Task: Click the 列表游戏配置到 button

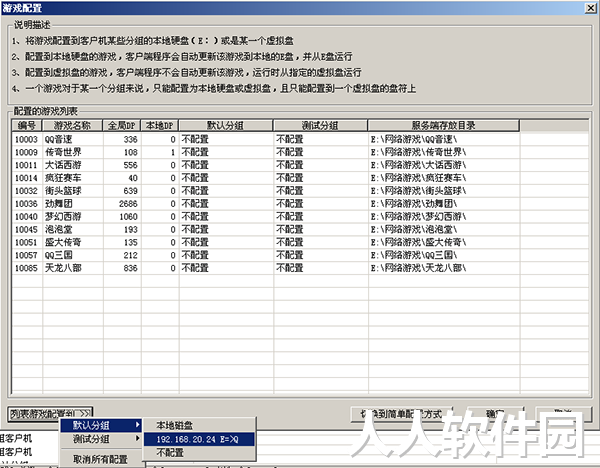Action: 50,413
